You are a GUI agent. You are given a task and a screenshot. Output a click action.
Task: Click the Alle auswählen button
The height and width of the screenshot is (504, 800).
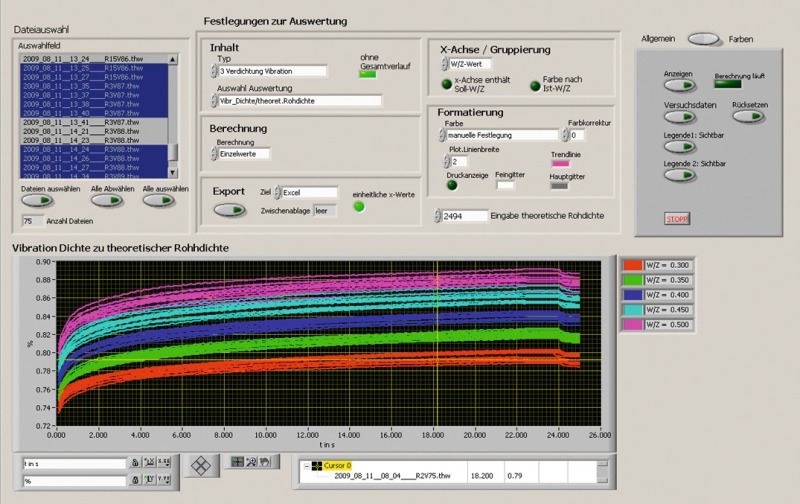click(159, 200)
